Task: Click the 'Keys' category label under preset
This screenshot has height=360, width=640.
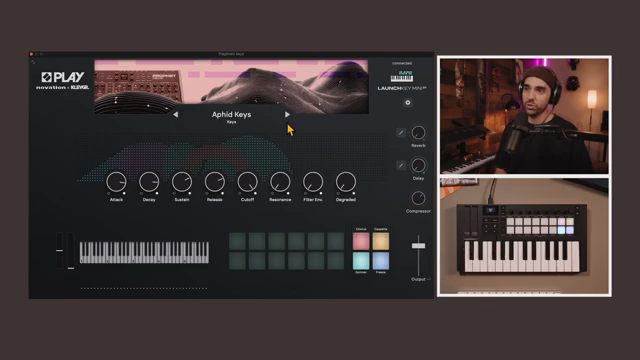Action: (x=231, y=122)
